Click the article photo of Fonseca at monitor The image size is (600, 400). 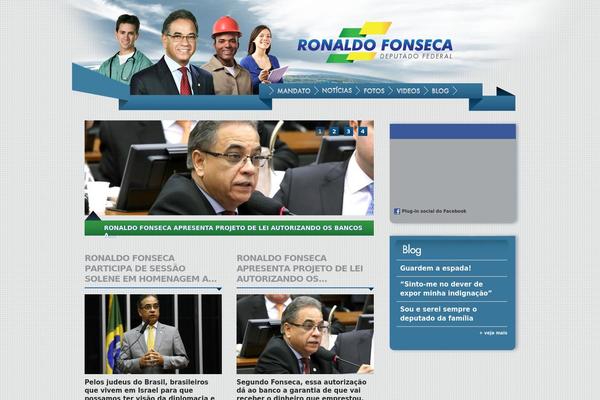[x=305, y=334]
